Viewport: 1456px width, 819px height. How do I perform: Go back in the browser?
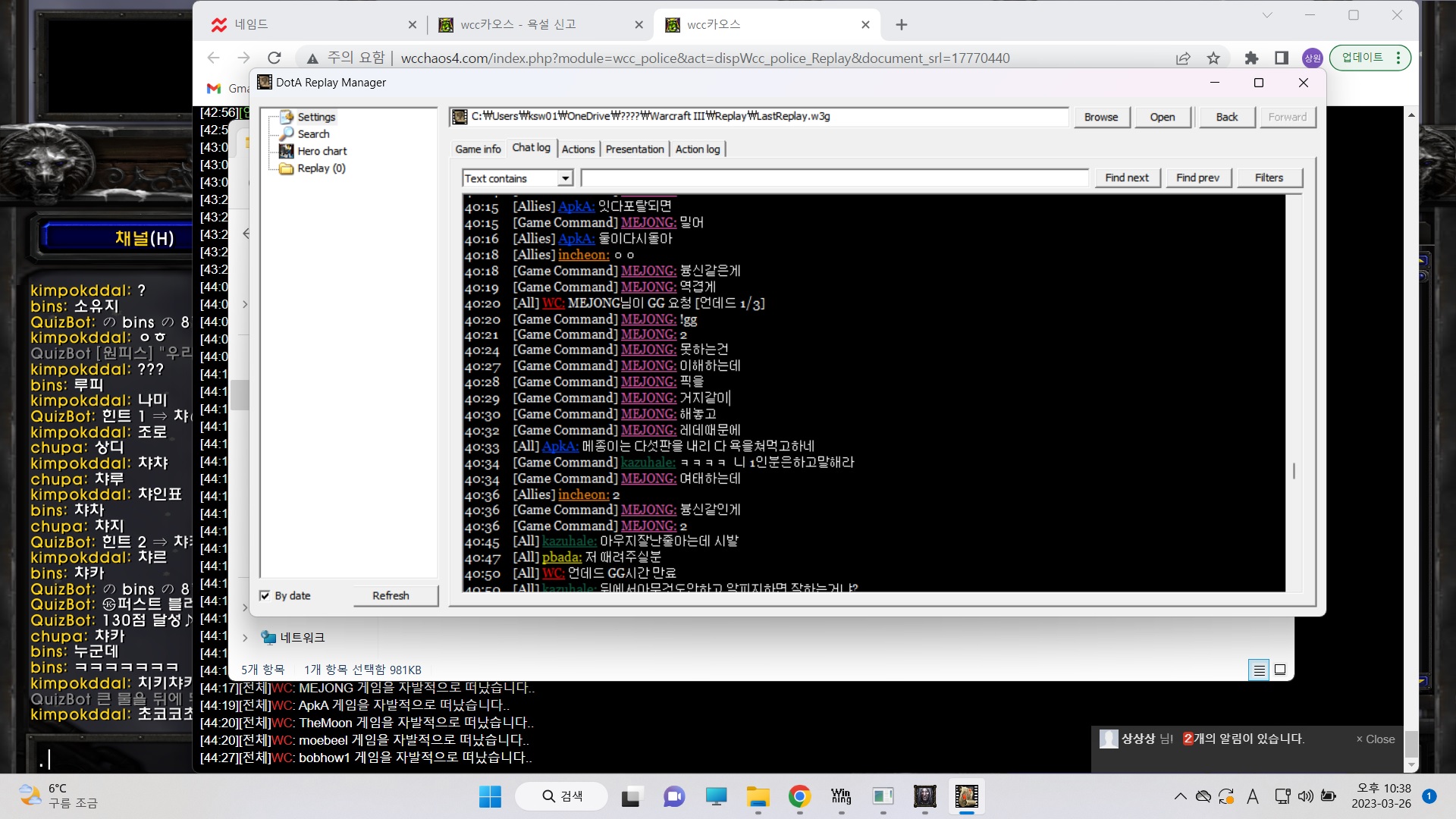(x=214, y=58)
